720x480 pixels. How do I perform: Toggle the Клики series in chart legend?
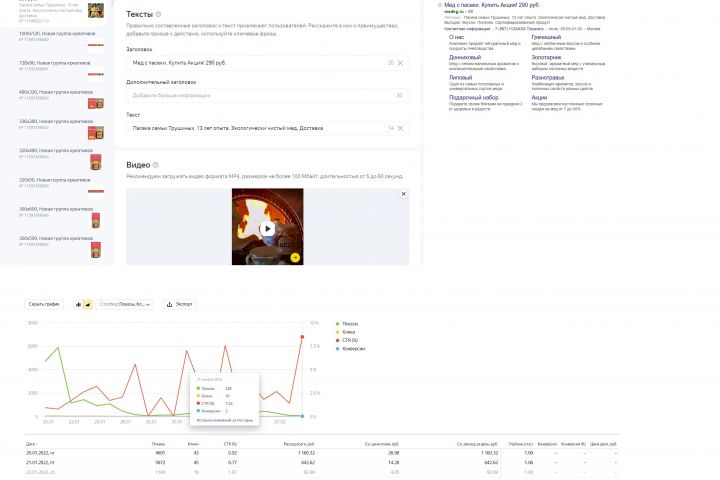coord(346,332)
